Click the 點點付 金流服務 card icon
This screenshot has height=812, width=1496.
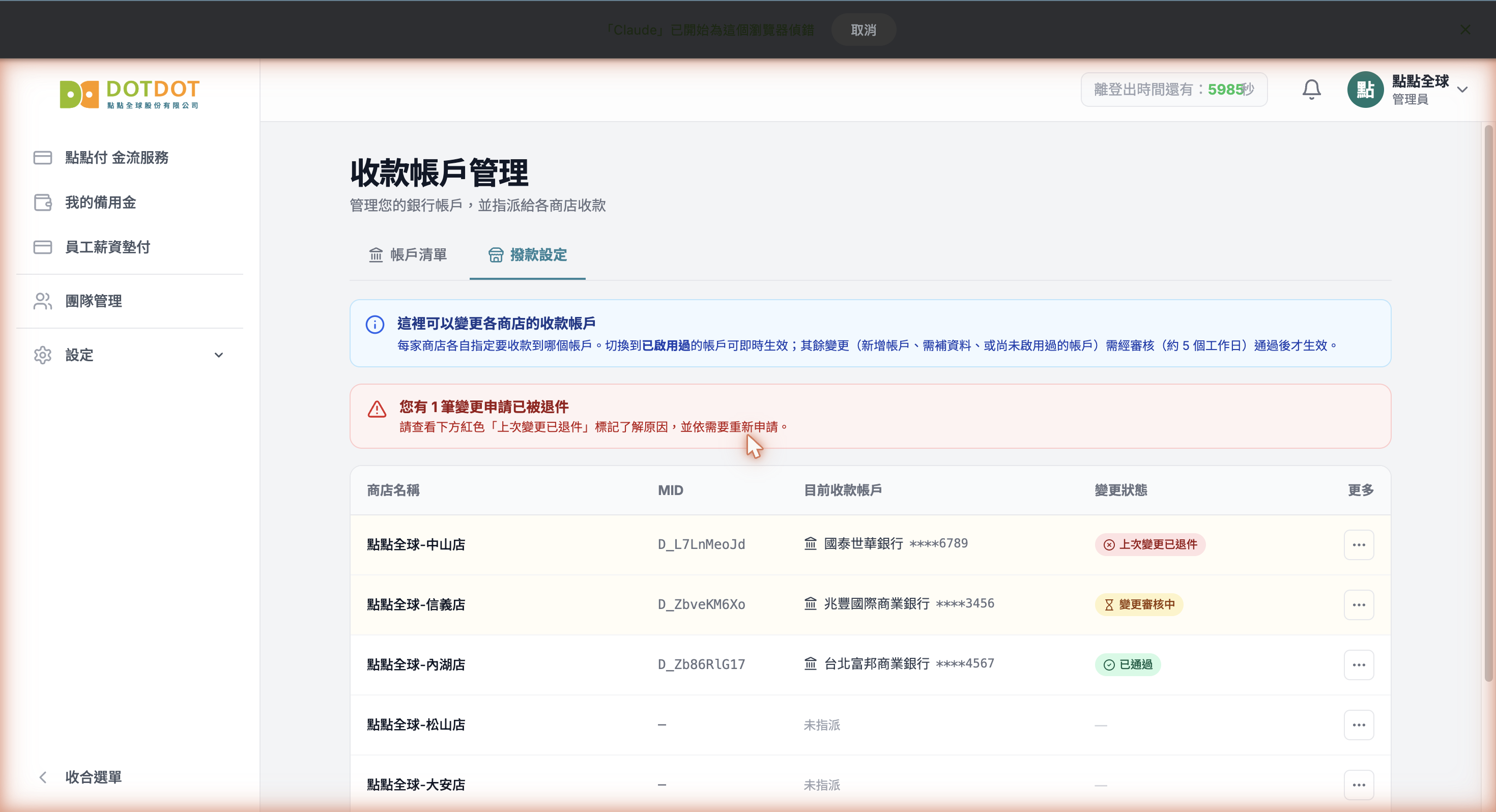tap(42, 157)
